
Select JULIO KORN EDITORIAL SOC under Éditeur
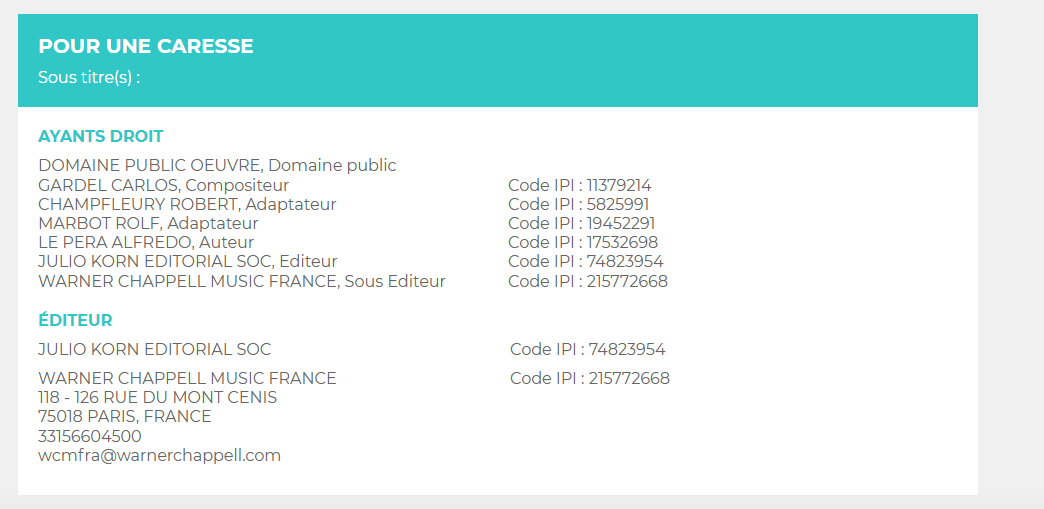(154, 349)
